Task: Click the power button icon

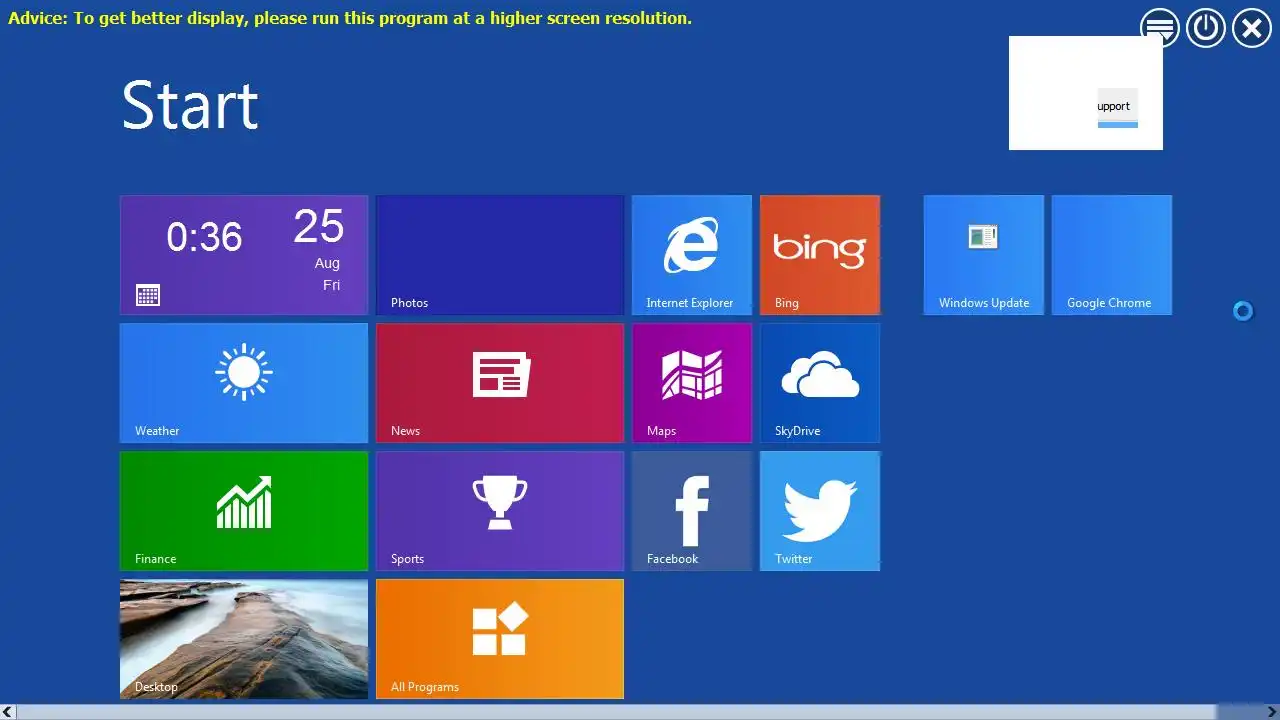Action: click(1206, 28)
